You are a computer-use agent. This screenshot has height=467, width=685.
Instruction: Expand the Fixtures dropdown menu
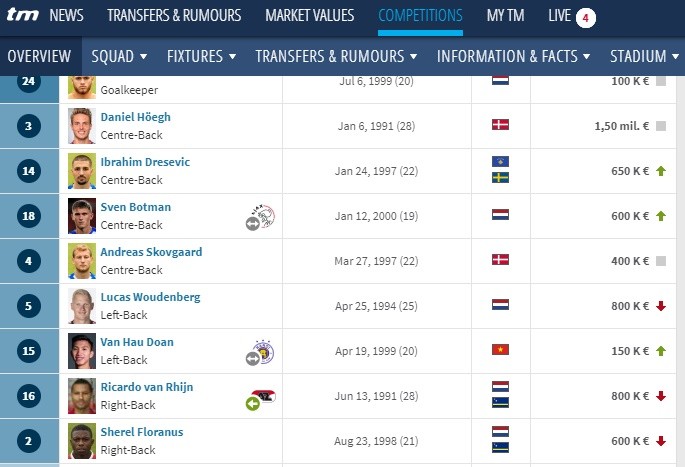click(201, 56)
